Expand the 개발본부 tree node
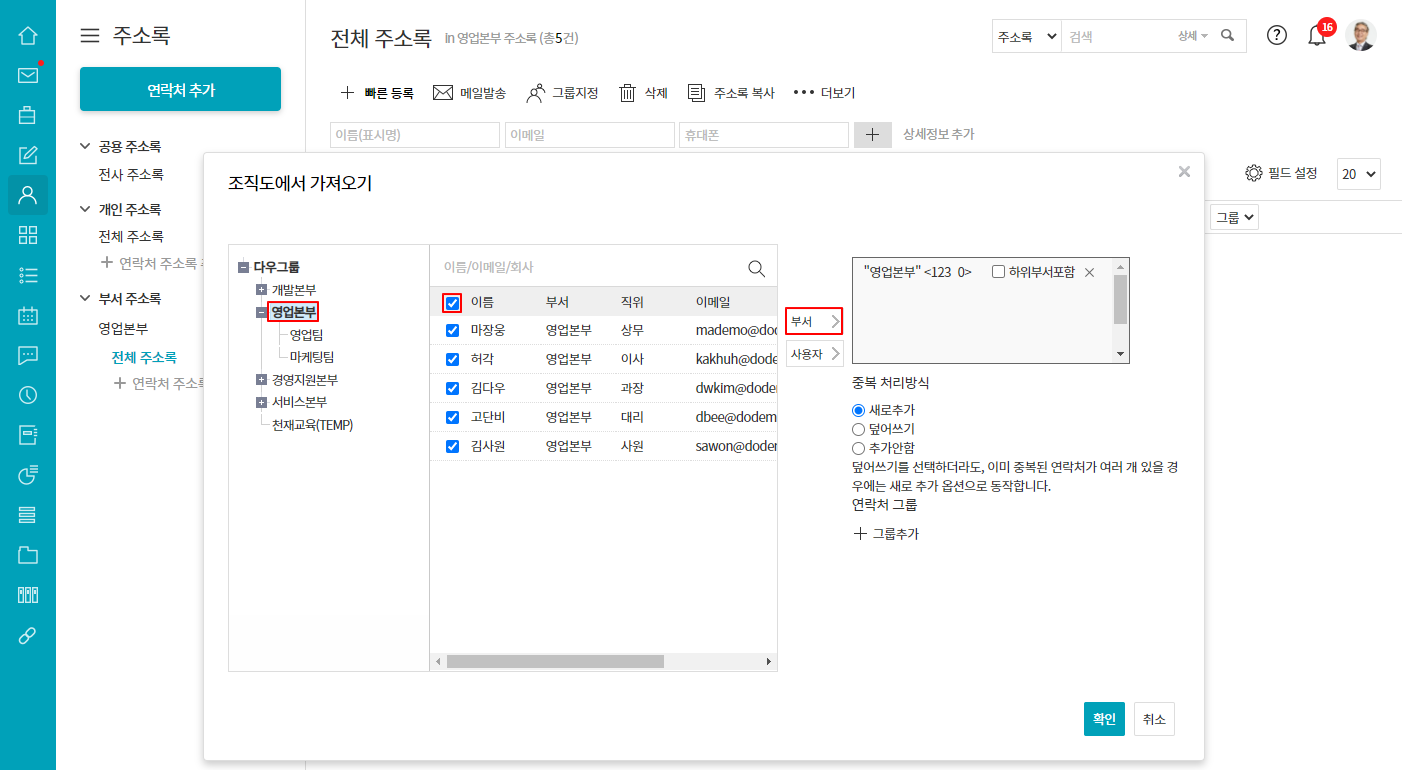The height and width of the screenshot is (770, 1402). coord(262,290)
